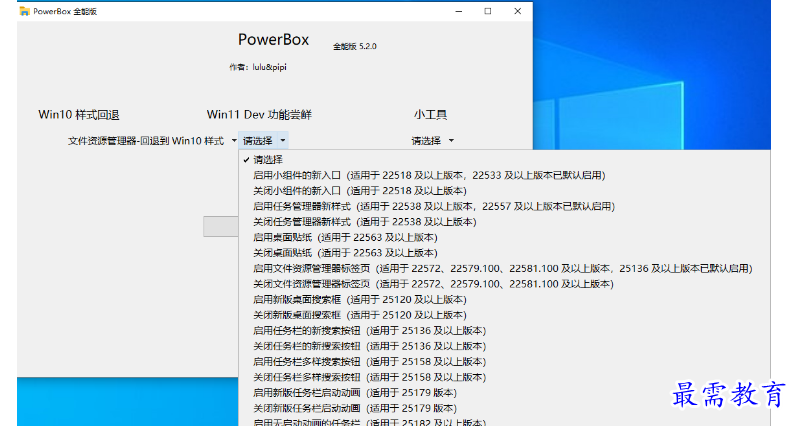Minimize the PowerBox window
Viewport: 794px width, 426px height.
click(x=459, y=11)
